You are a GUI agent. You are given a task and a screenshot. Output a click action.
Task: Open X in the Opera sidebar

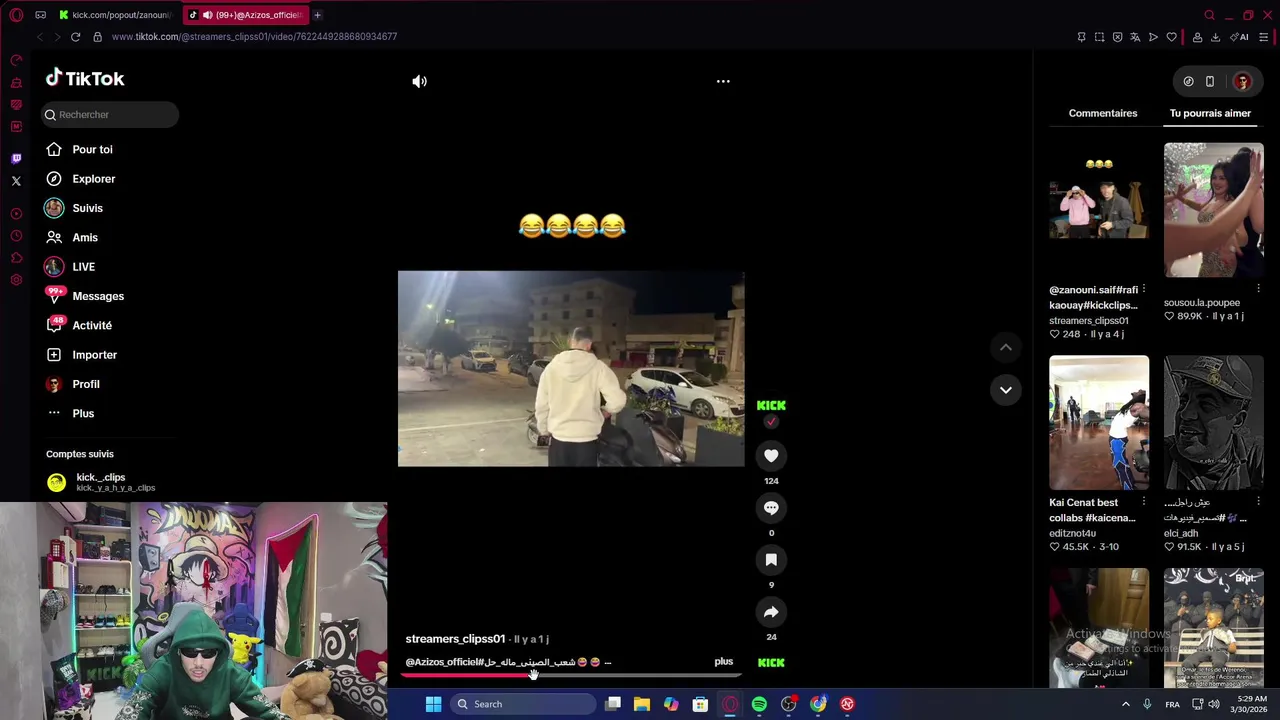pyautogui.click(x=16, y=181)
